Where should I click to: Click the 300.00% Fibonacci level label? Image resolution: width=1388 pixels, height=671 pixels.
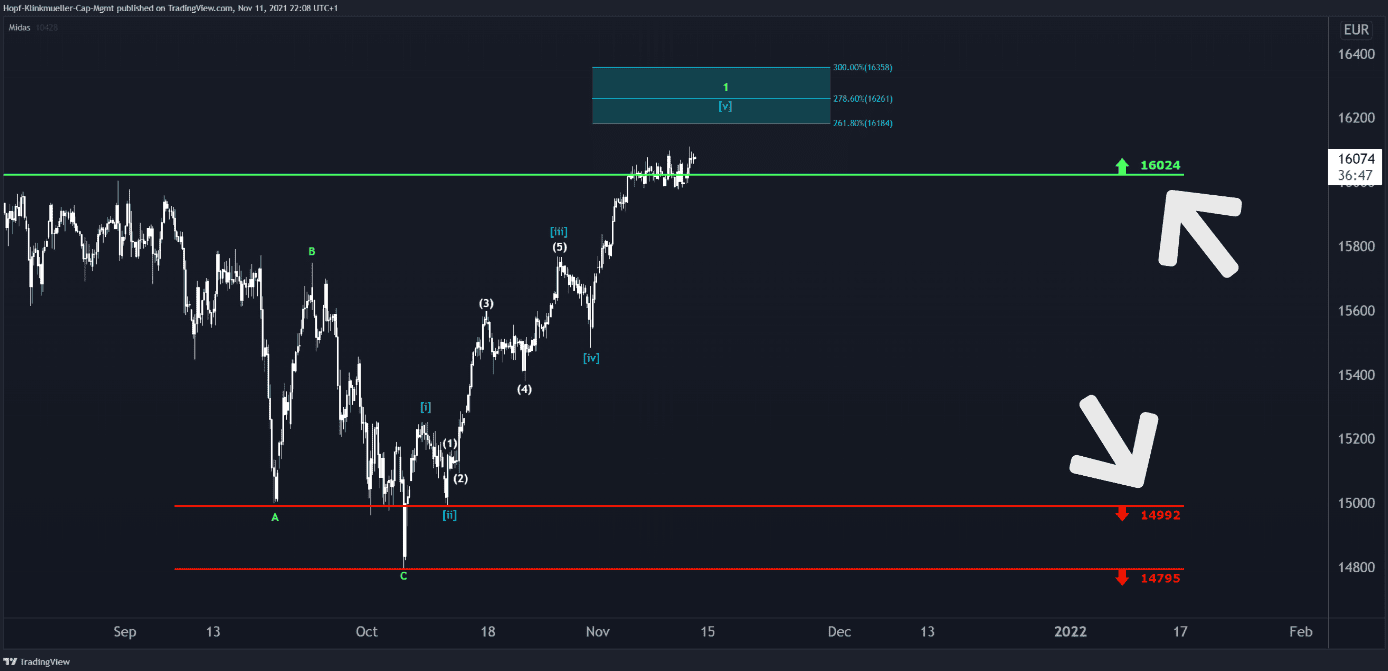[x=862, y=67]
